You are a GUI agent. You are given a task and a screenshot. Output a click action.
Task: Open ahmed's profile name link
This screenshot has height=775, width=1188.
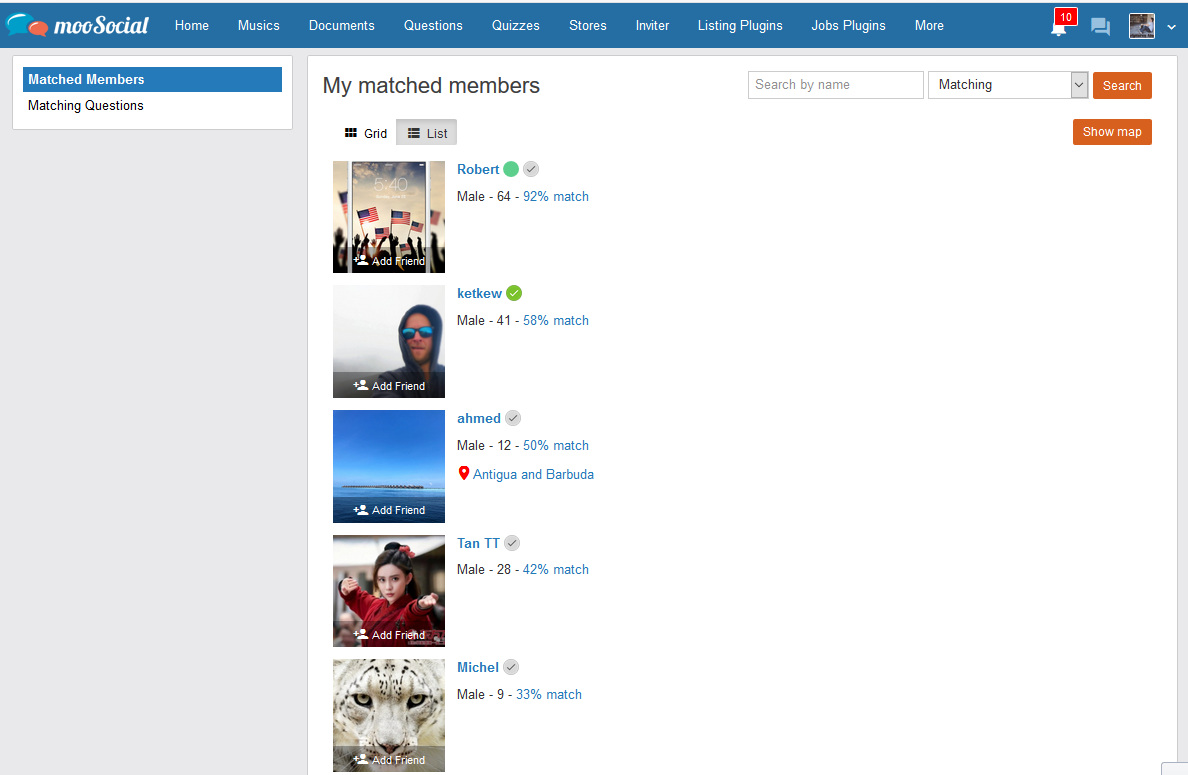479,418
